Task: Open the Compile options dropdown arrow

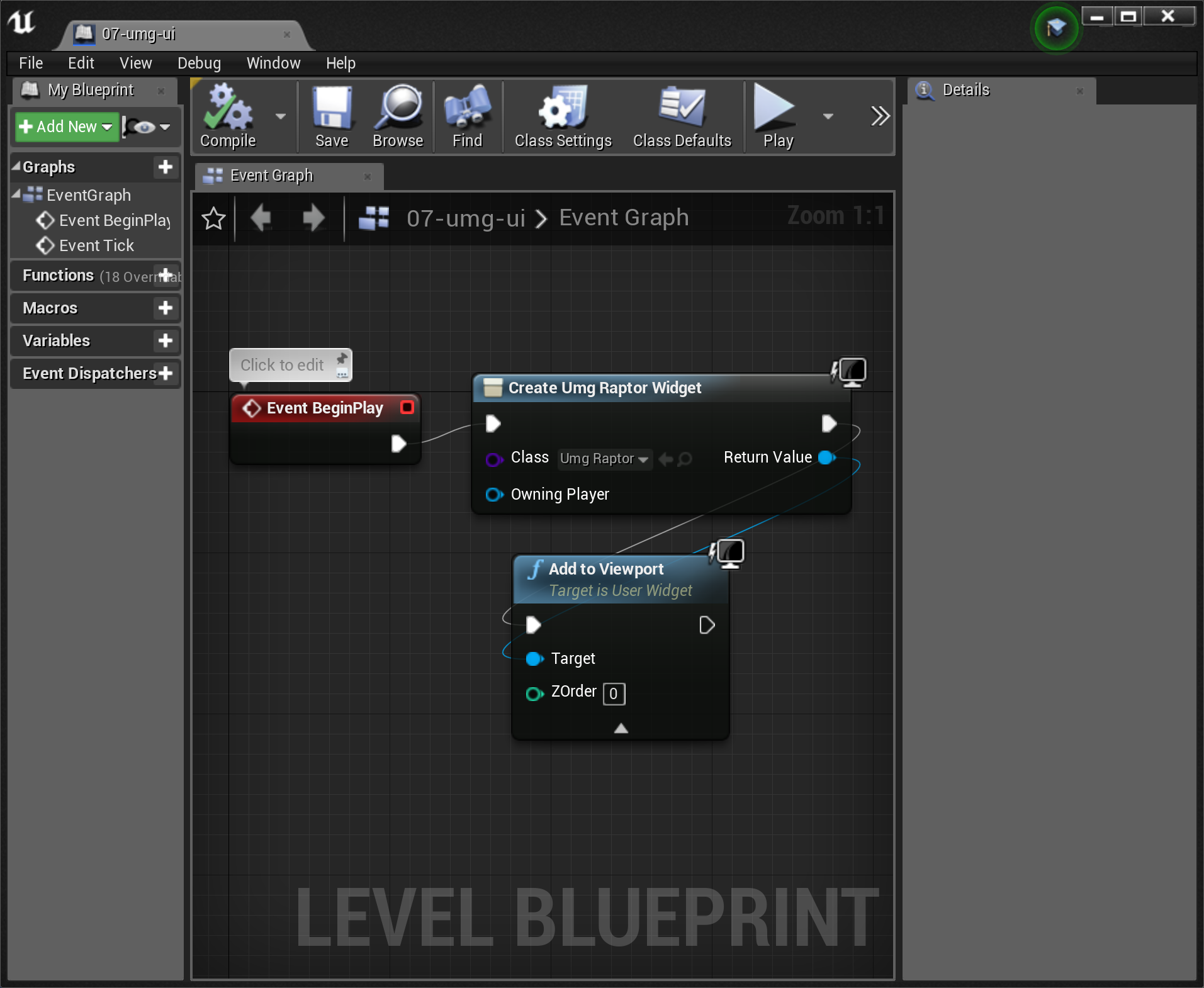Action: pos(281,116)
